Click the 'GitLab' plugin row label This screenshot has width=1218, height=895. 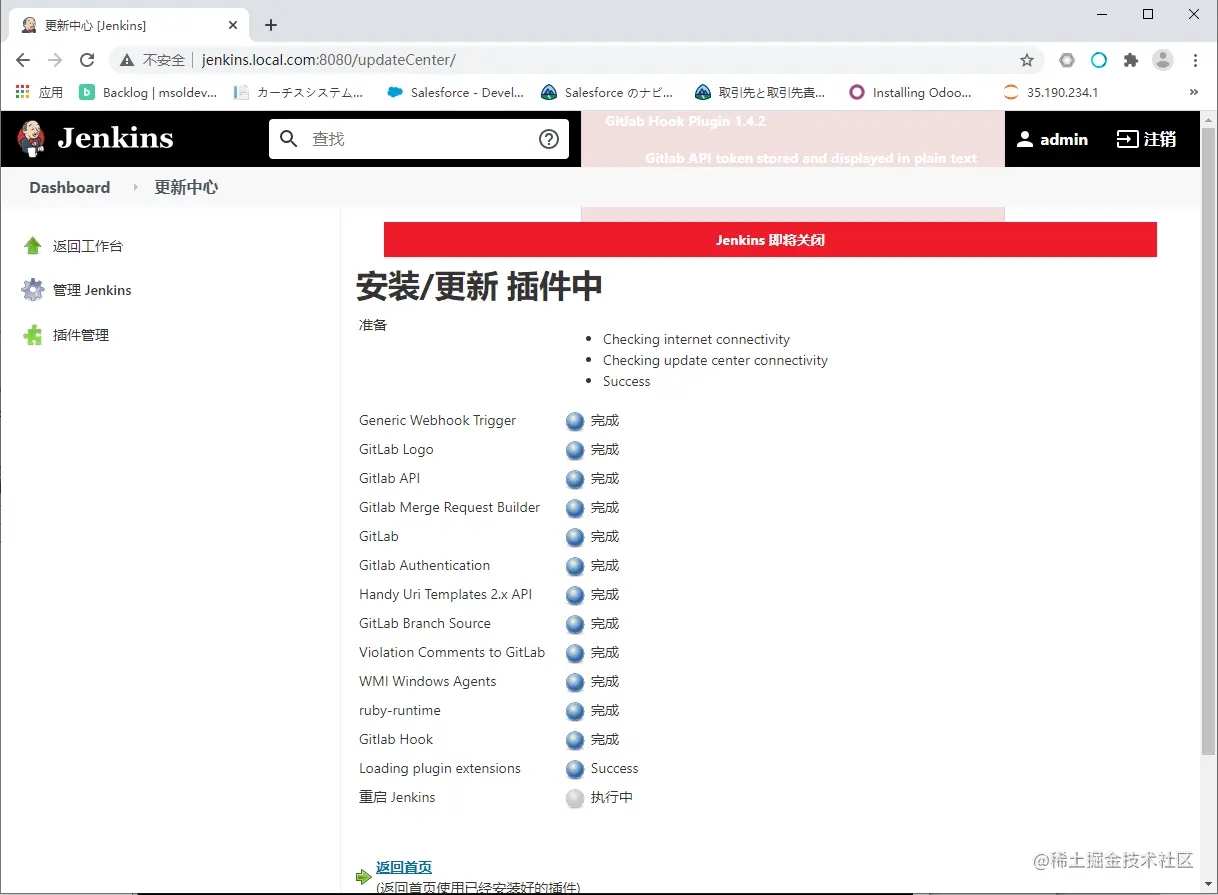[x=379, y=537]
